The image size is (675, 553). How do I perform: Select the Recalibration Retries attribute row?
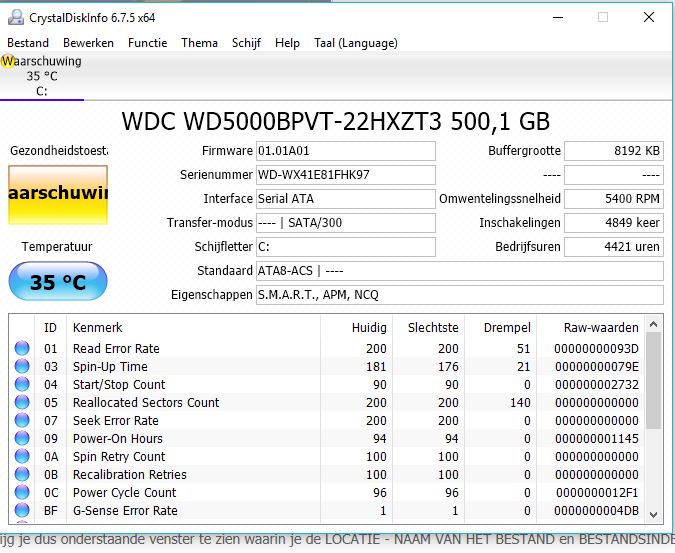(x=327, y=475)
